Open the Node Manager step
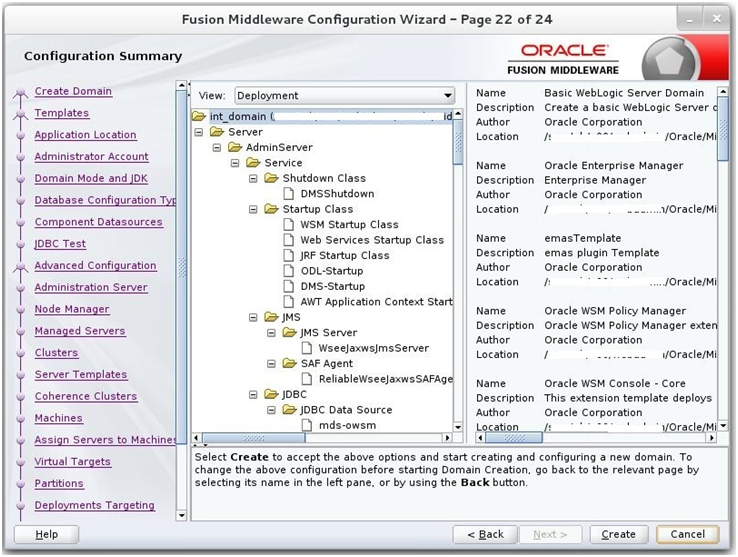 pyautogui.click(x=72, y=309)
